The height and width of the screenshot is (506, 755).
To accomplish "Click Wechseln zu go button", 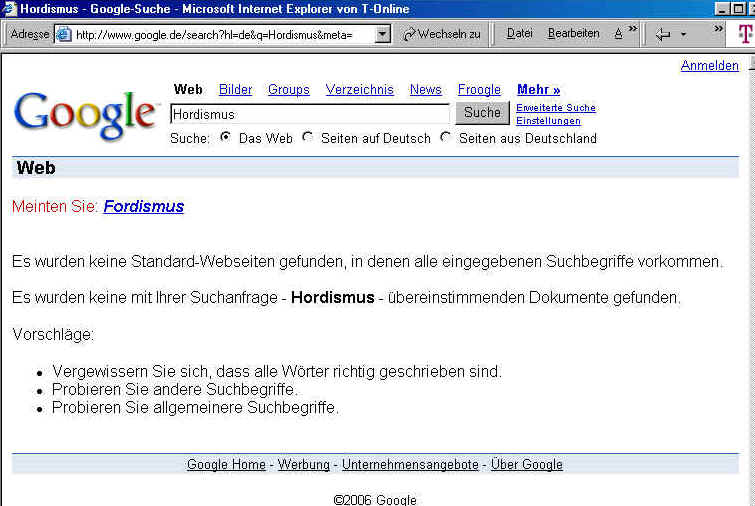I will (442, 34).
